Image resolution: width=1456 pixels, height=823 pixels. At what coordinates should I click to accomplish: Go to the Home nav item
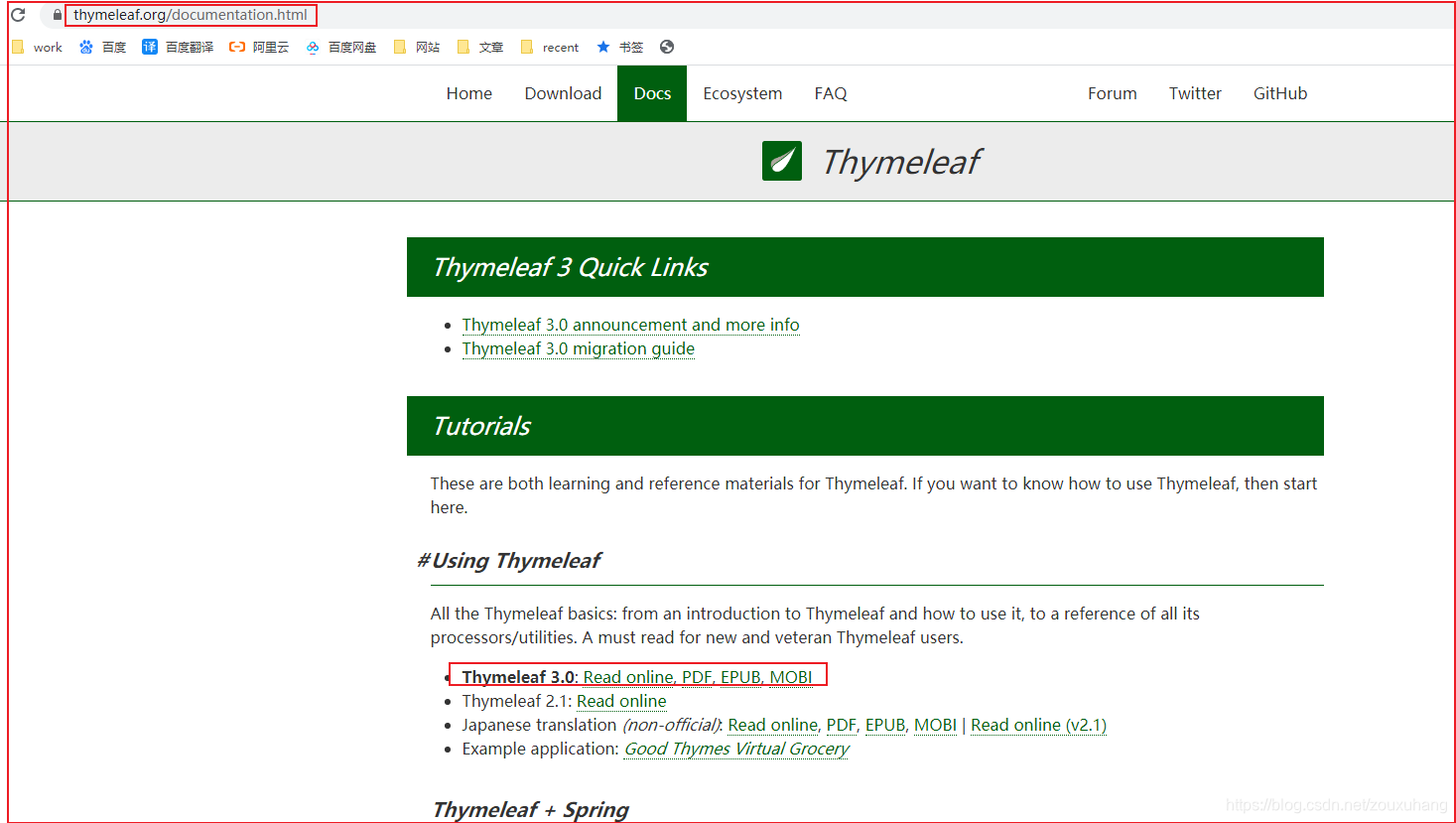[469, 93]
